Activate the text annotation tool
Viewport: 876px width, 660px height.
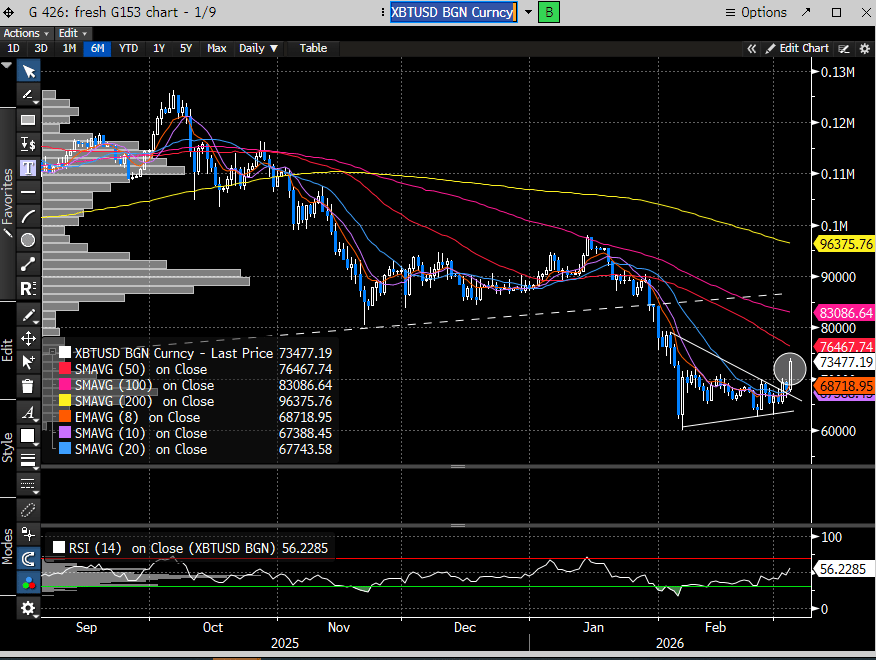pos(29,167)
